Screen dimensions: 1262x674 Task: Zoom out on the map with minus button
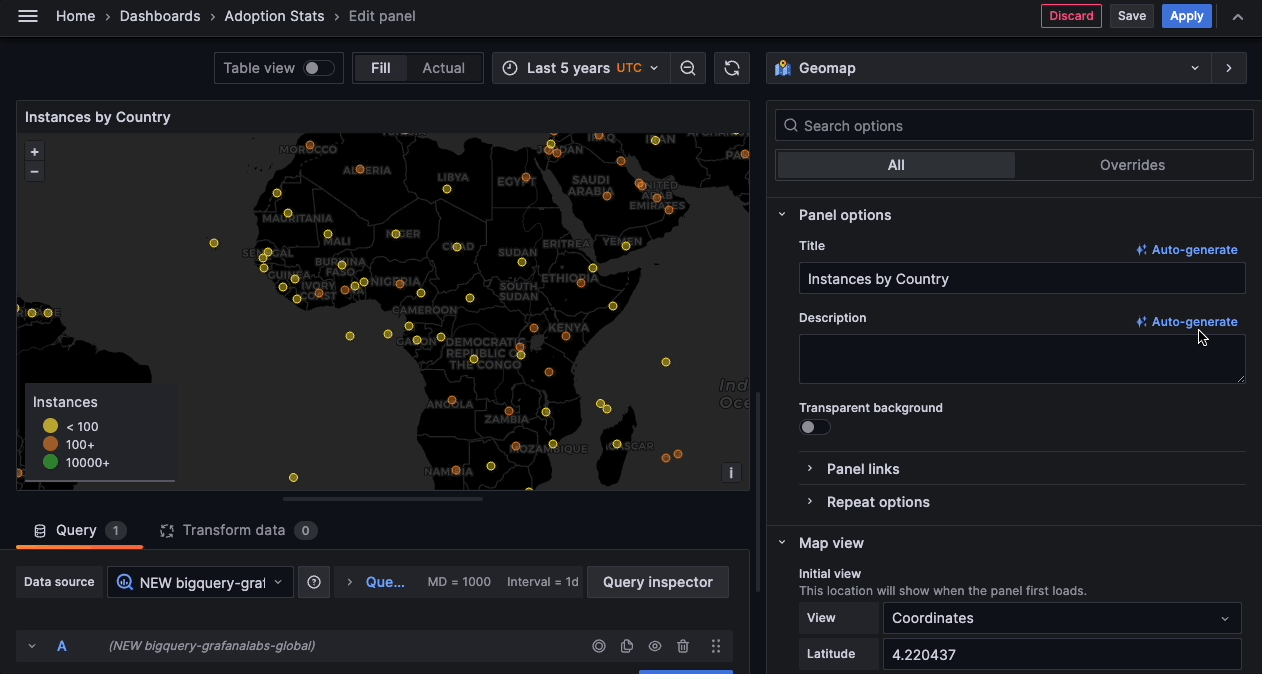[34, 172]
